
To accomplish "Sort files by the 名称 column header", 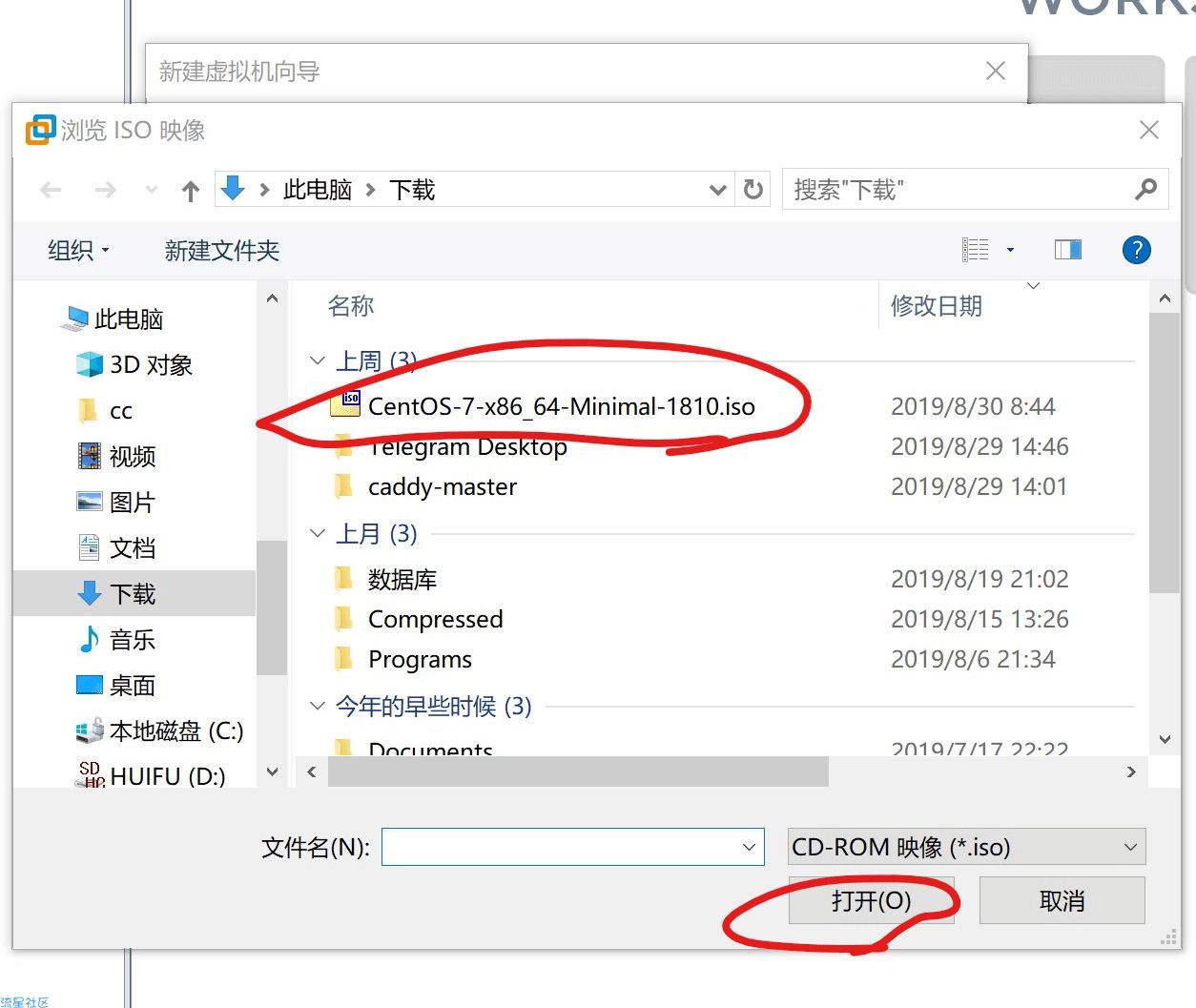I will pos(351,306).
